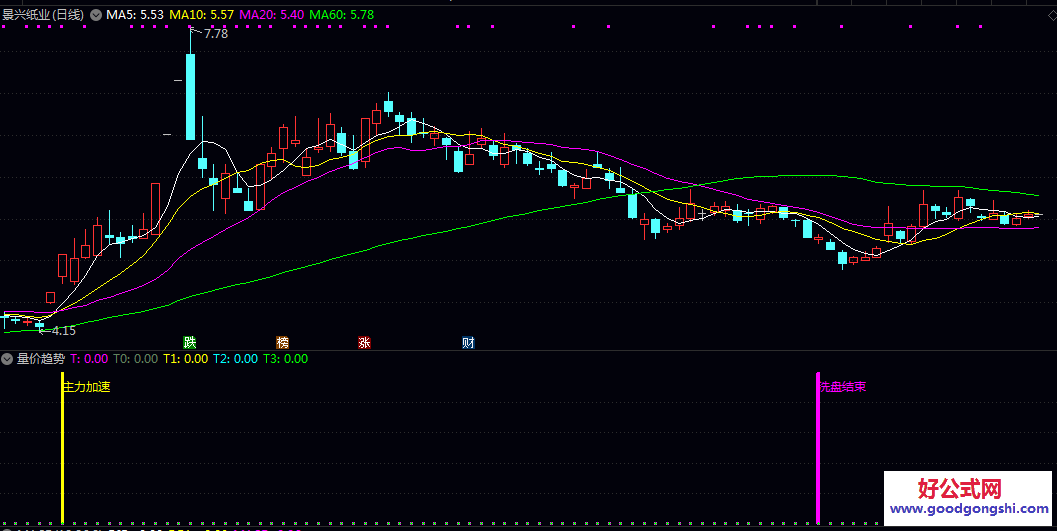Click the 4.15 low price marker
This screenshot has width=1057, height=531.
(x=62, y=330)
